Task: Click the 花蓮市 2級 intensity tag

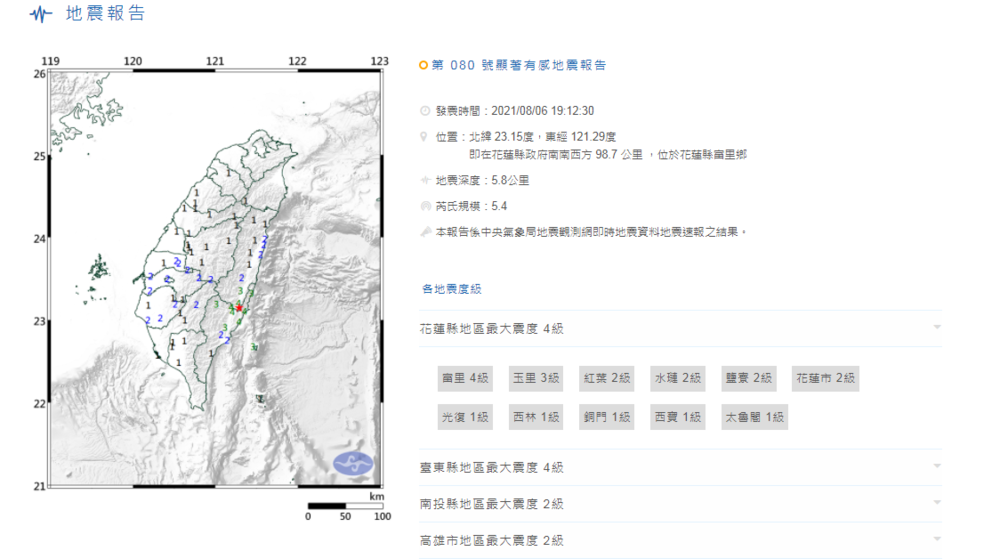Action: pos(825,378)
